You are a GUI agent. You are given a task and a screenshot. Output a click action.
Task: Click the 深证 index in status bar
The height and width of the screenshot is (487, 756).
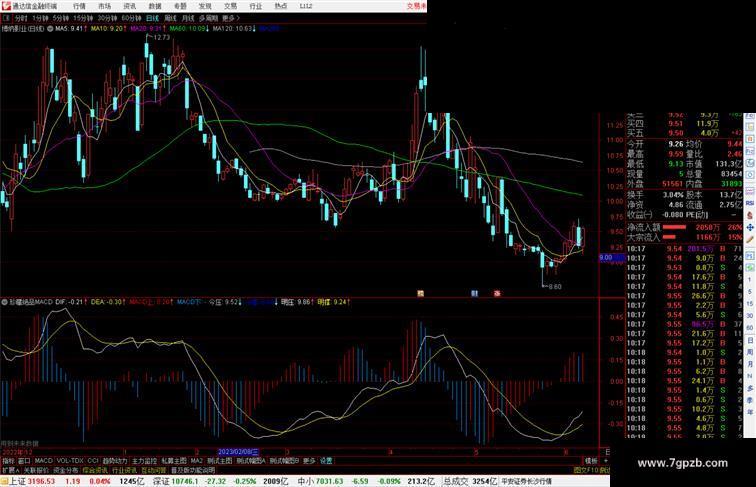click(x=161, y=481)
